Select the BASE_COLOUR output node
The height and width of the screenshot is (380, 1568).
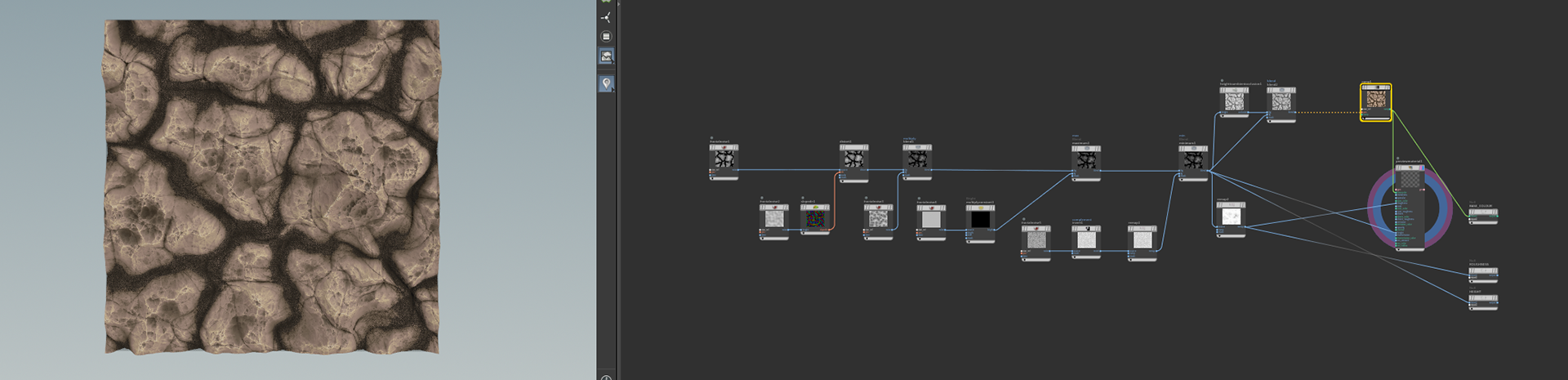coord(1483,213)
